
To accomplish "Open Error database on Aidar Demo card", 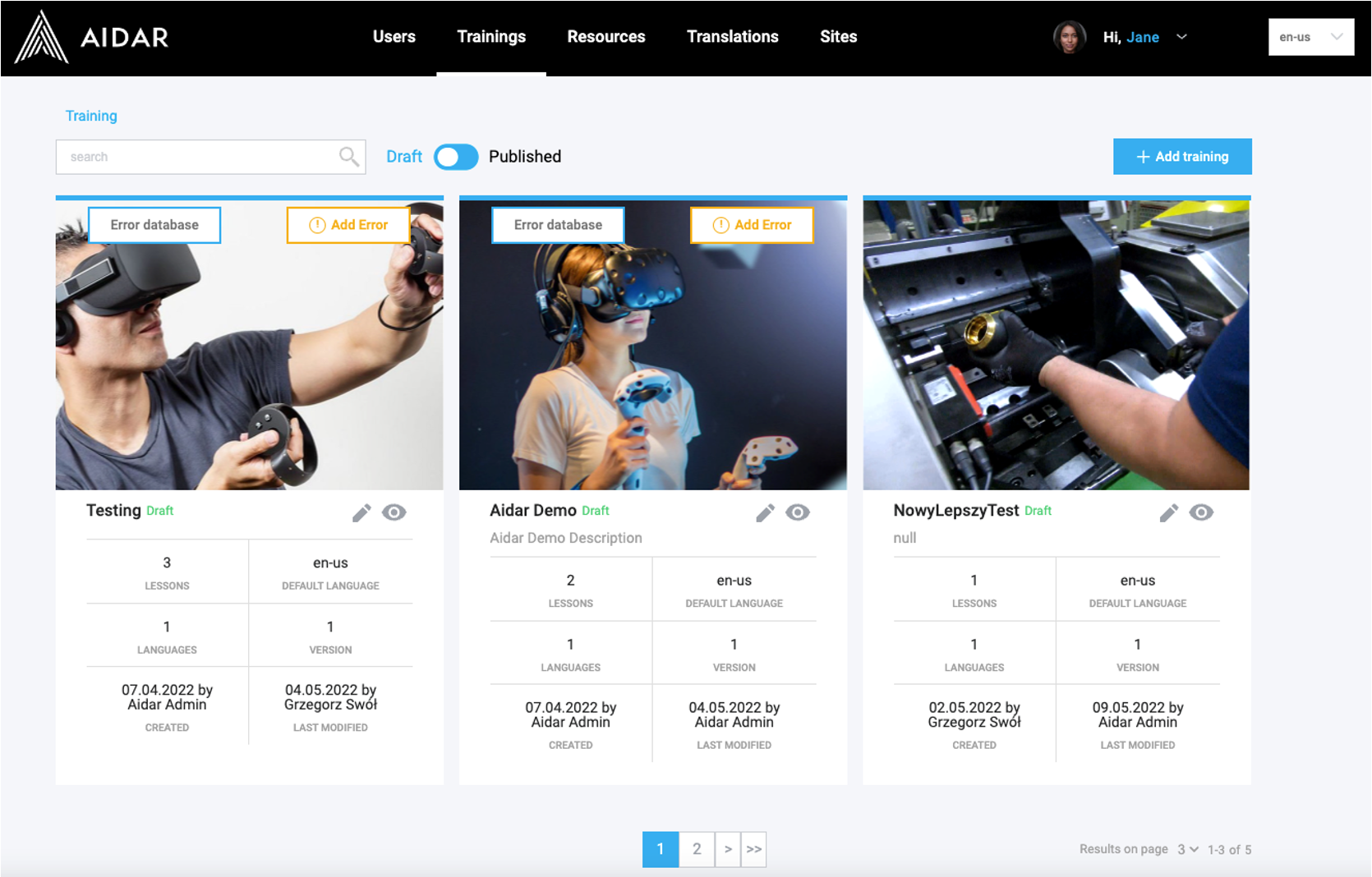I will click(558, 225).
